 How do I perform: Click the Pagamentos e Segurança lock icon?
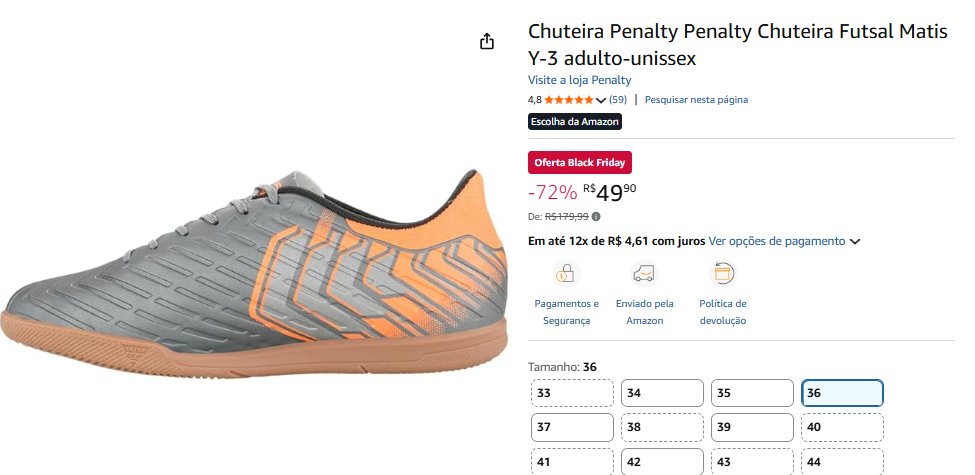coord(566,273)
